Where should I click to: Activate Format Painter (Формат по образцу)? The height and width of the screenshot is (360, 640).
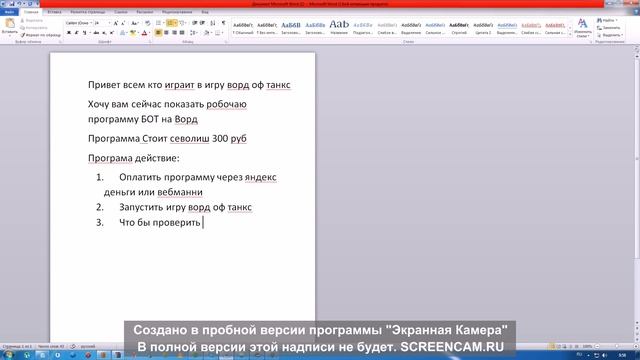[x=40, y=35]
